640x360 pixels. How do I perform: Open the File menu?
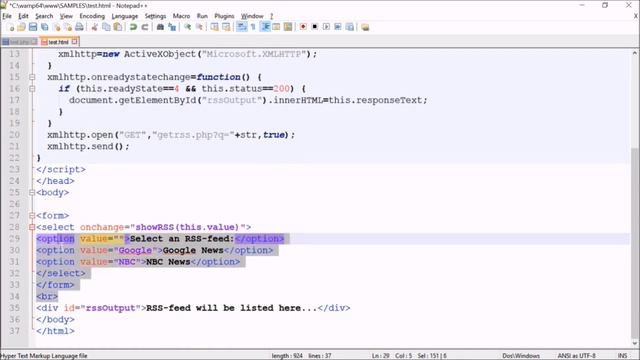pyautogui.click(x=7, y=16)
